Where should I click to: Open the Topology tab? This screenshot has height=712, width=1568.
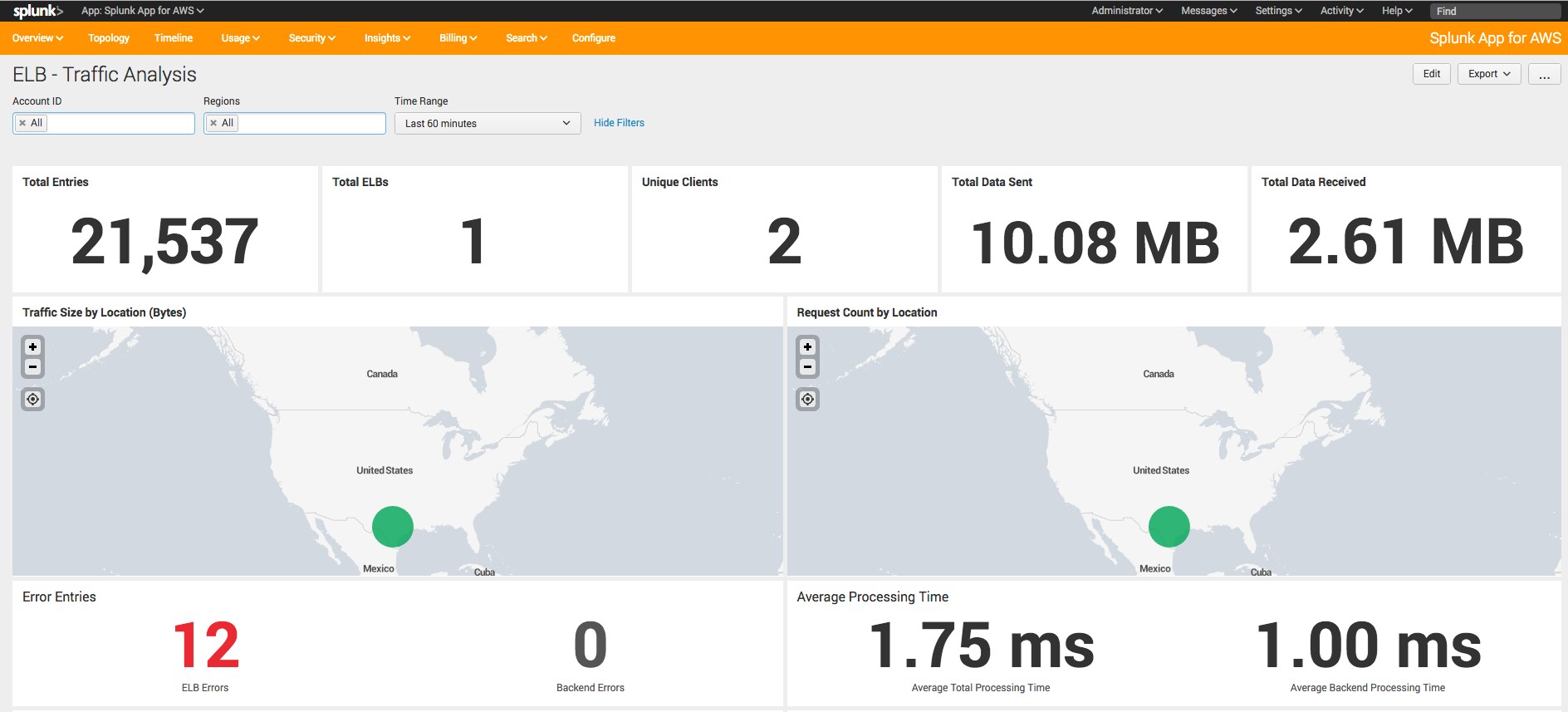tap(109, 38)
